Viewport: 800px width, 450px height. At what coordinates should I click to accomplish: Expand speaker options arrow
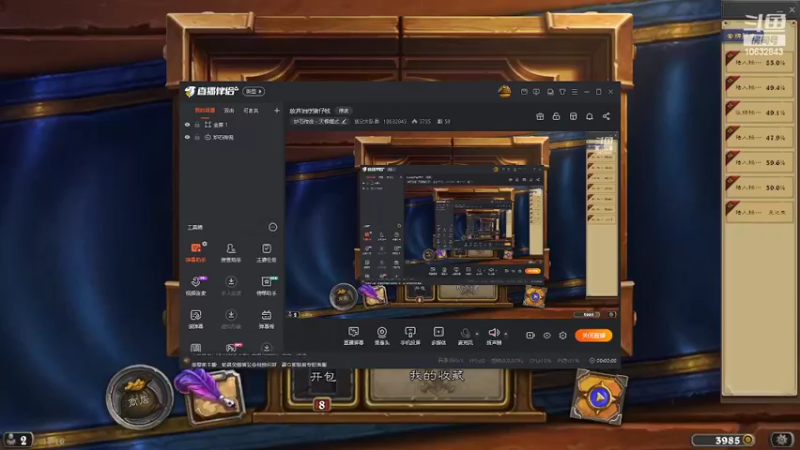(x=506, y=334)
